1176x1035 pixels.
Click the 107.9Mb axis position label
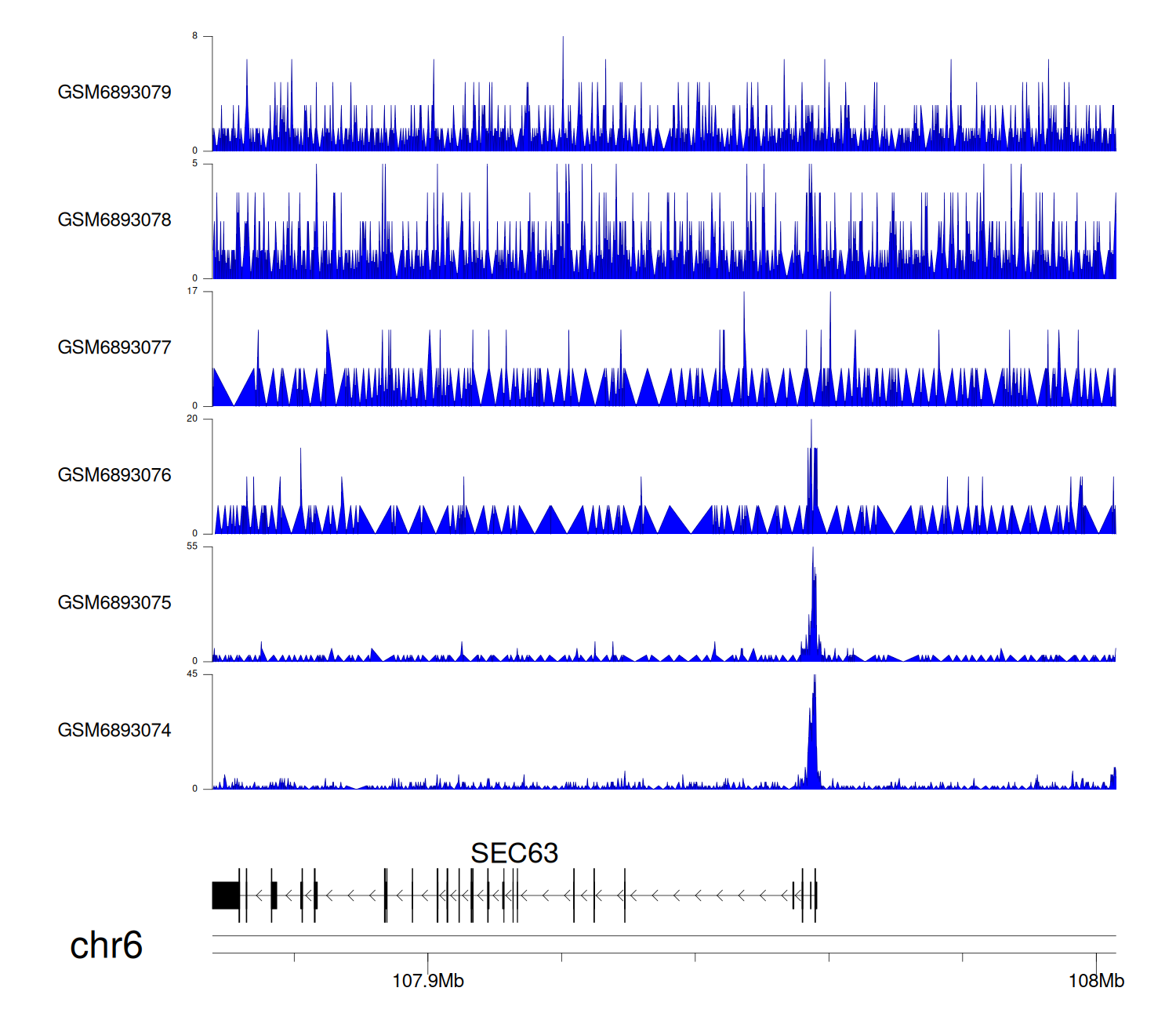428,981
